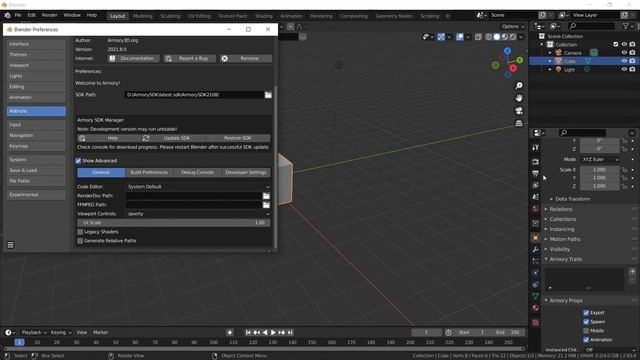Expand the Motion Paths panel
This screenshot has height=360, width=640.
click(564, 239)
